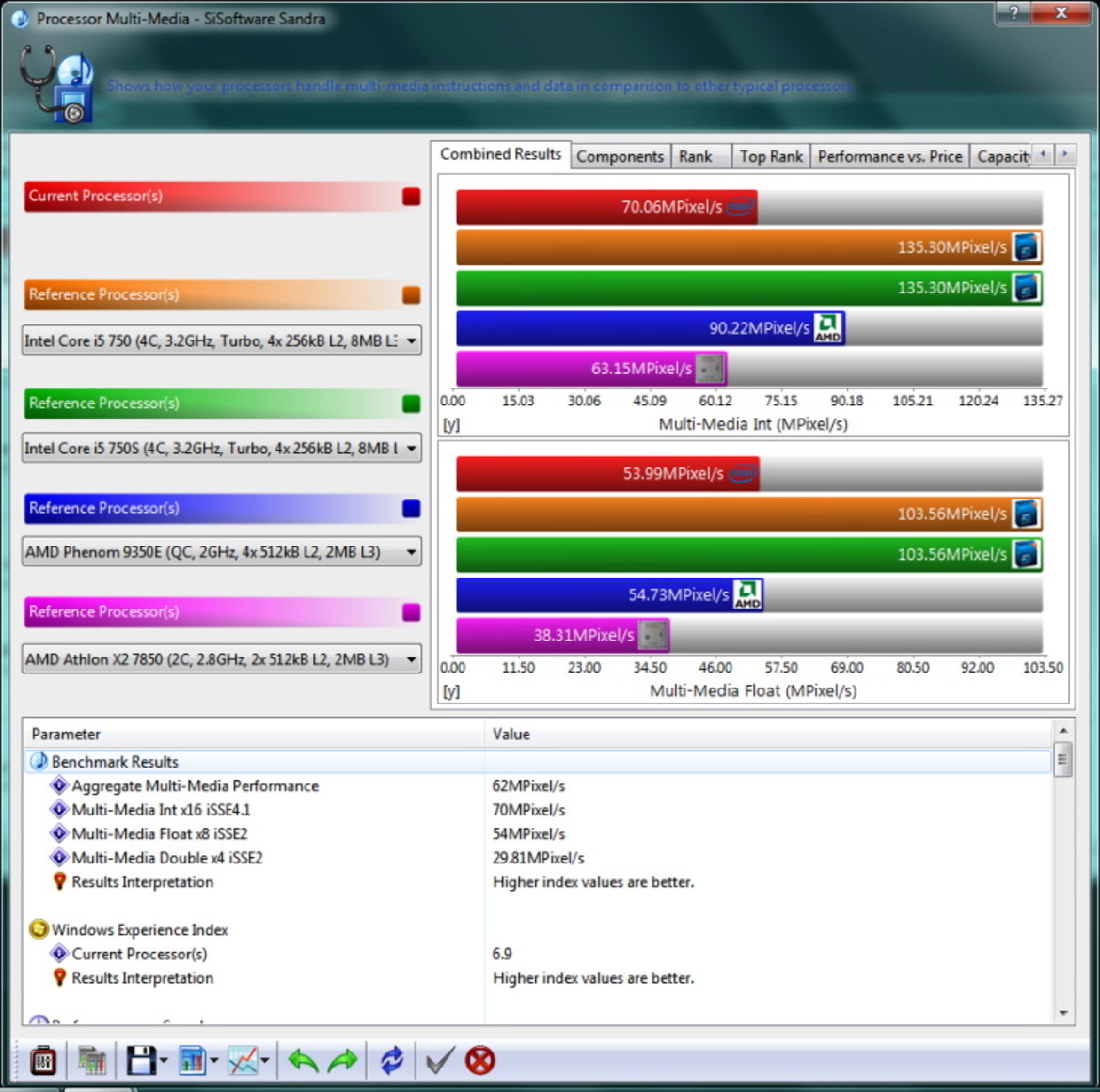Image resolution: width=1100 pixels, height=1092 pixels.
Task: Click the Windows Experience Index row icon
Action: [x=39, y=929]
